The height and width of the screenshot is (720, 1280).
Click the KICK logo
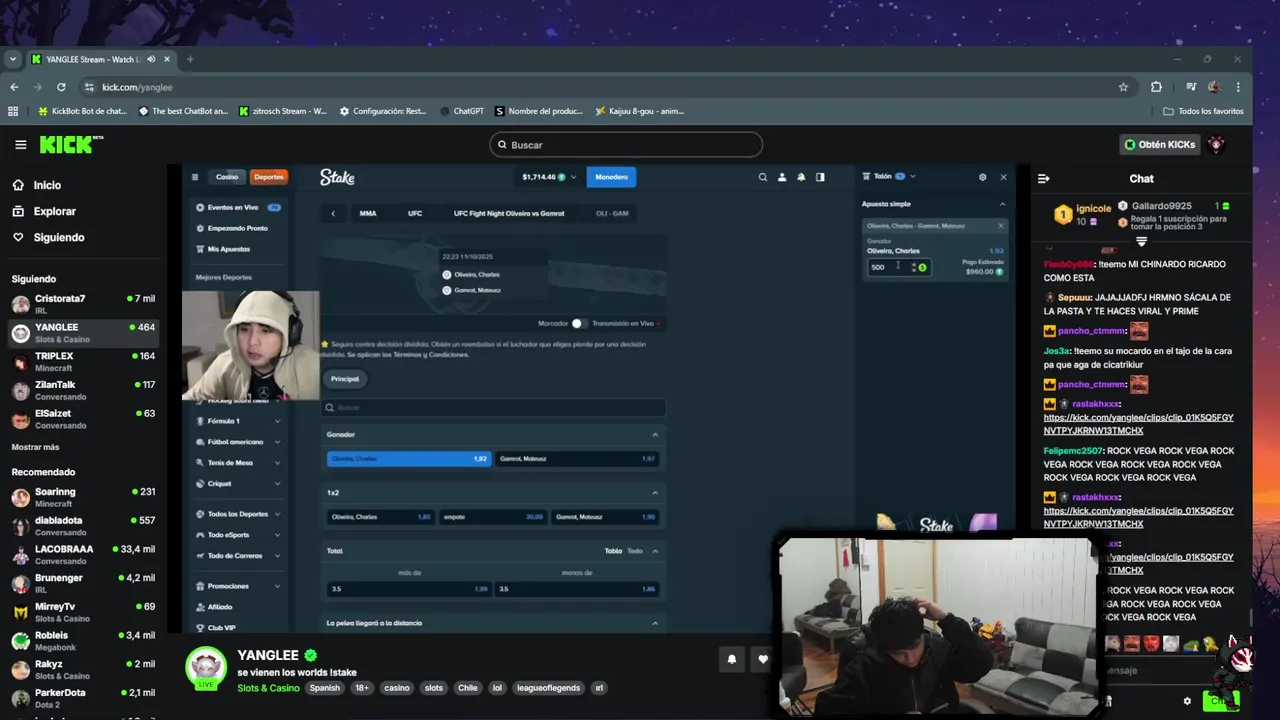71,145
